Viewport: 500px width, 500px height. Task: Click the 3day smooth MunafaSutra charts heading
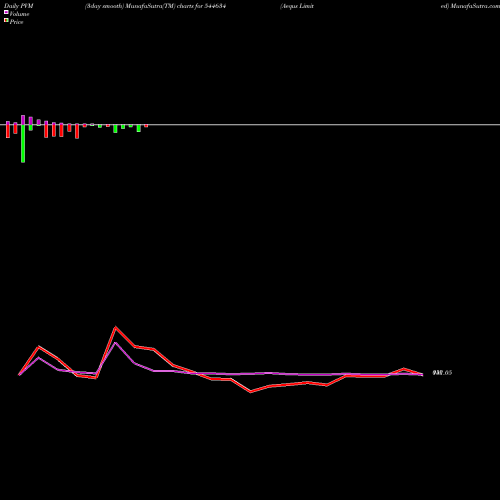click(x=156, y=6)
